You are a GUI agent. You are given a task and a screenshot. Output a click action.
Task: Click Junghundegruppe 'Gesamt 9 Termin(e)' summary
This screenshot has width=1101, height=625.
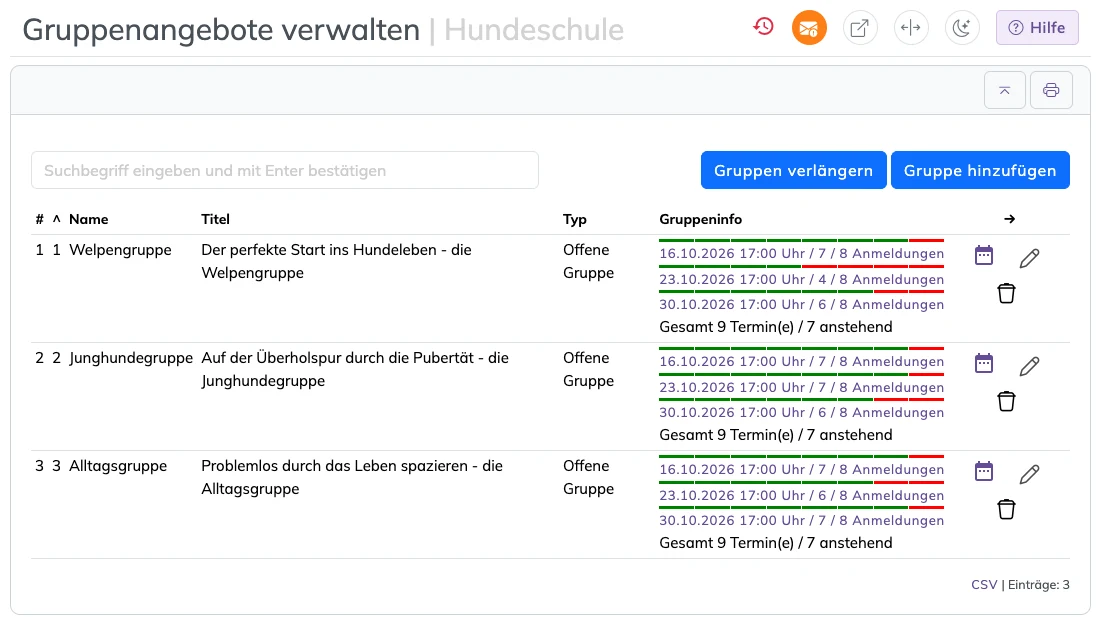point(776,435)
